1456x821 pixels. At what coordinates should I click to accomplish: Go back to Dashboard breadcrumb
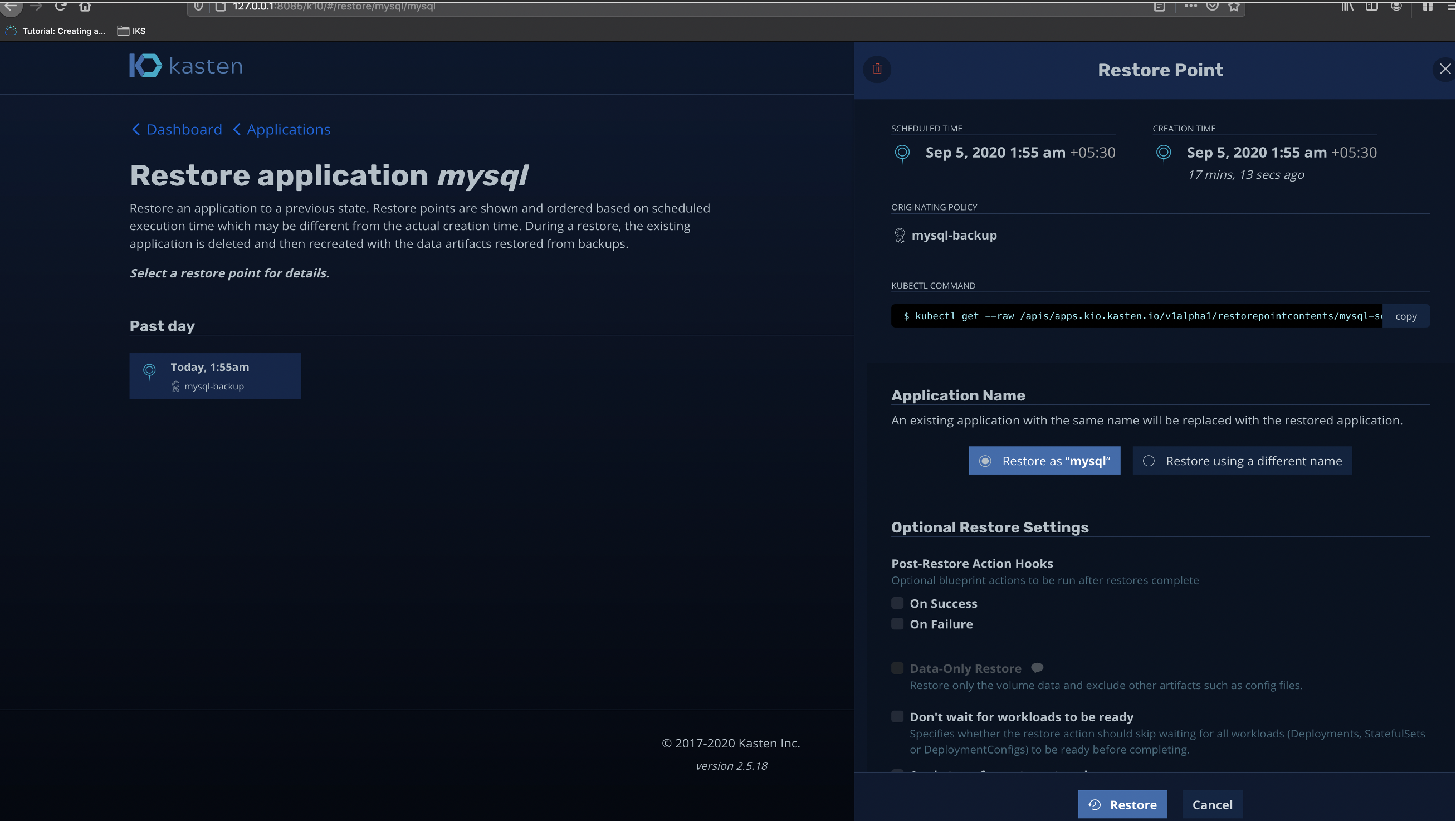click(x=177, y=129)
